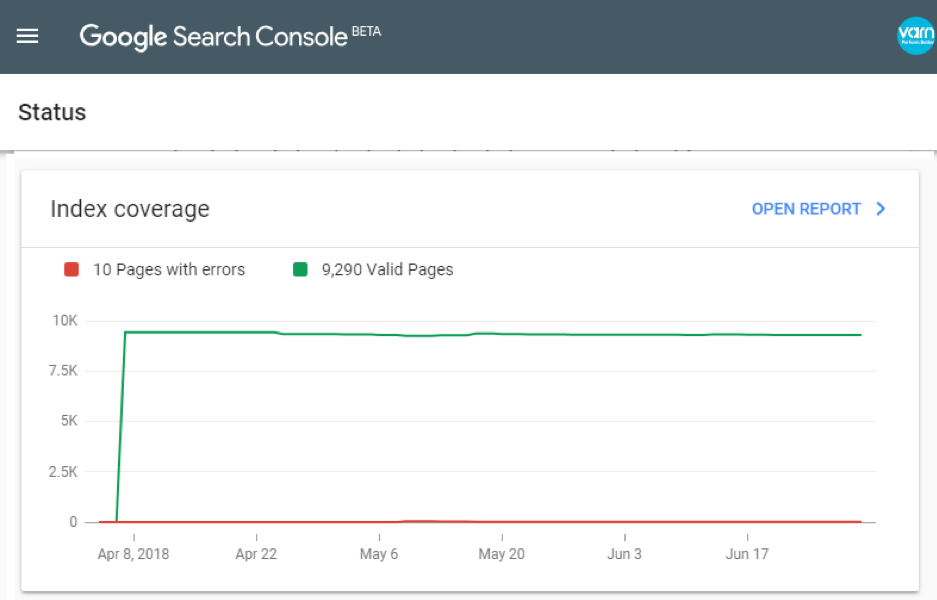Select the '10 Pages with errors' legend label
The height and width of the screenshot is (600, 937).
tap(169, 270)
